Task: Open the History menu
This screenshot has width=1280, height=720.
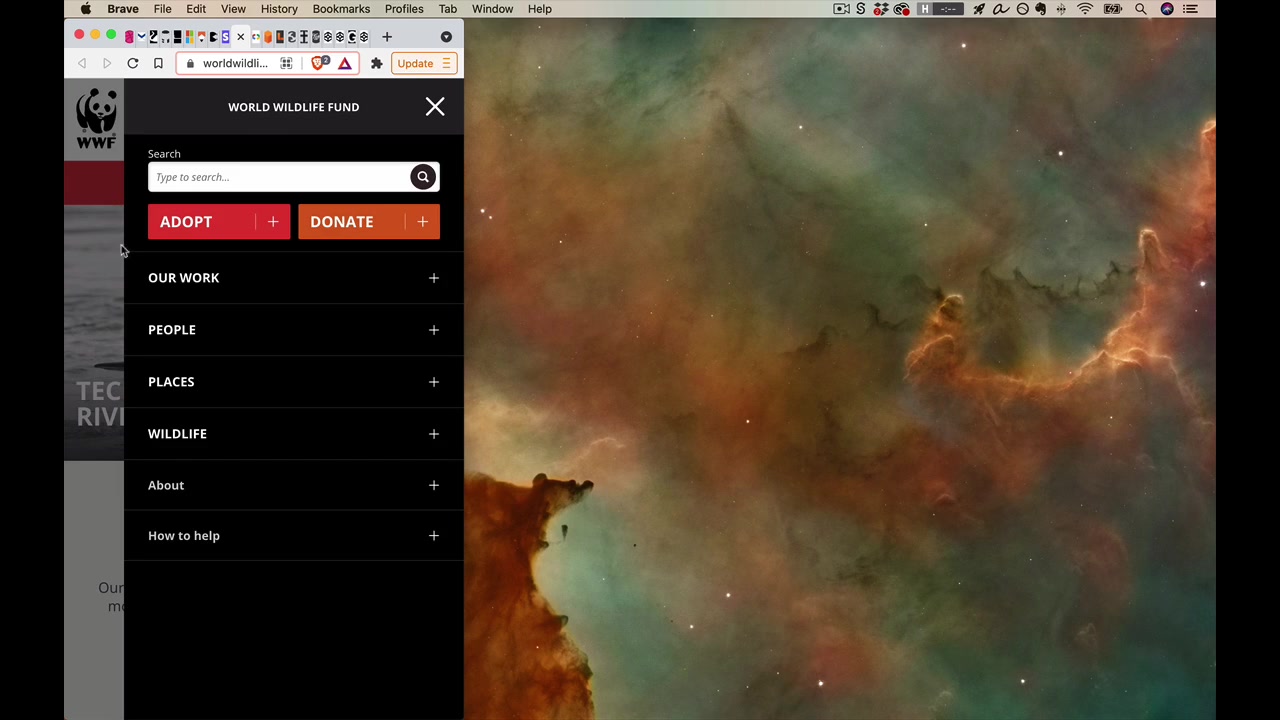Action: click(x=279, y=9)
